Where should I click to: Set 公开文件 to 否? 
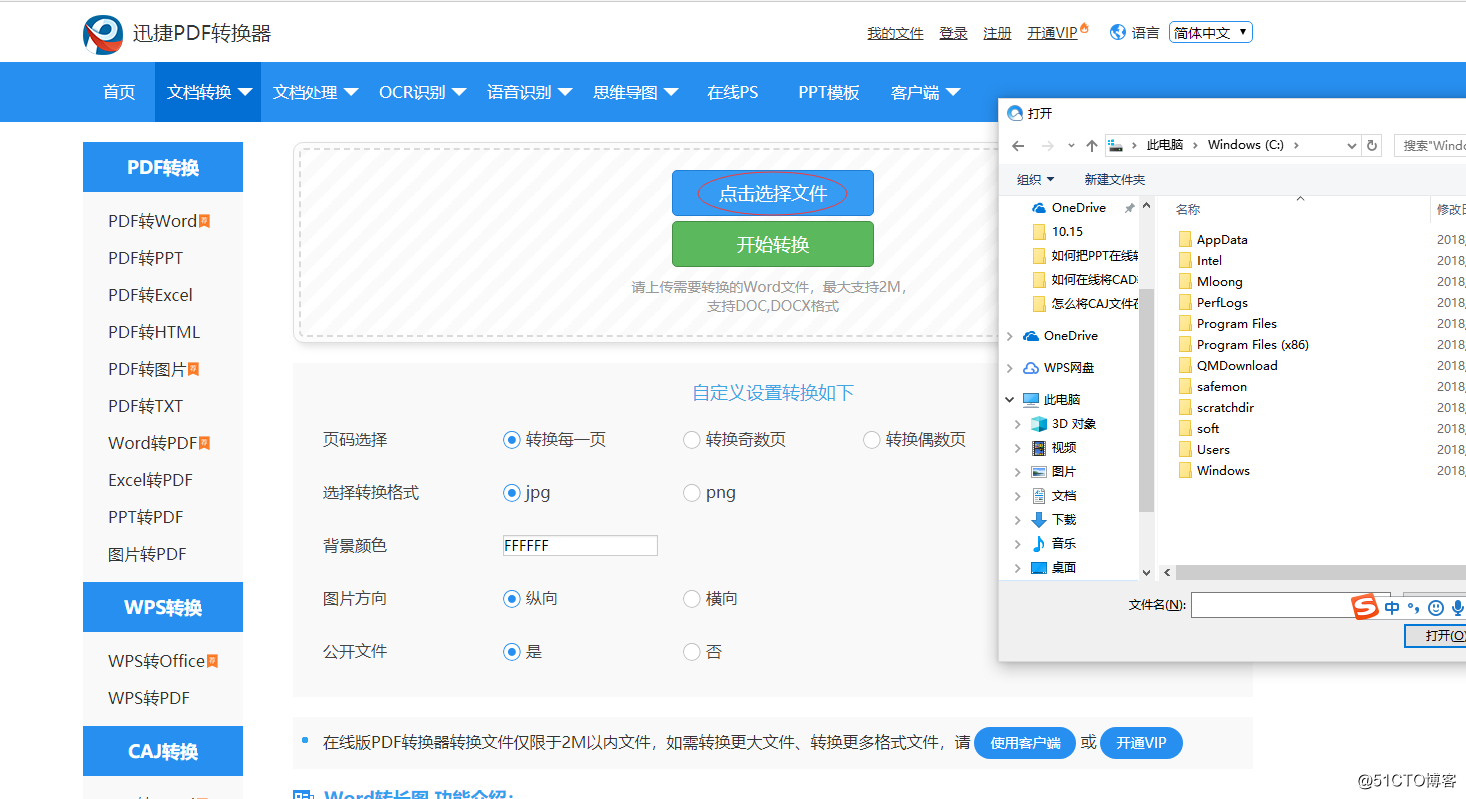[691, 652]
